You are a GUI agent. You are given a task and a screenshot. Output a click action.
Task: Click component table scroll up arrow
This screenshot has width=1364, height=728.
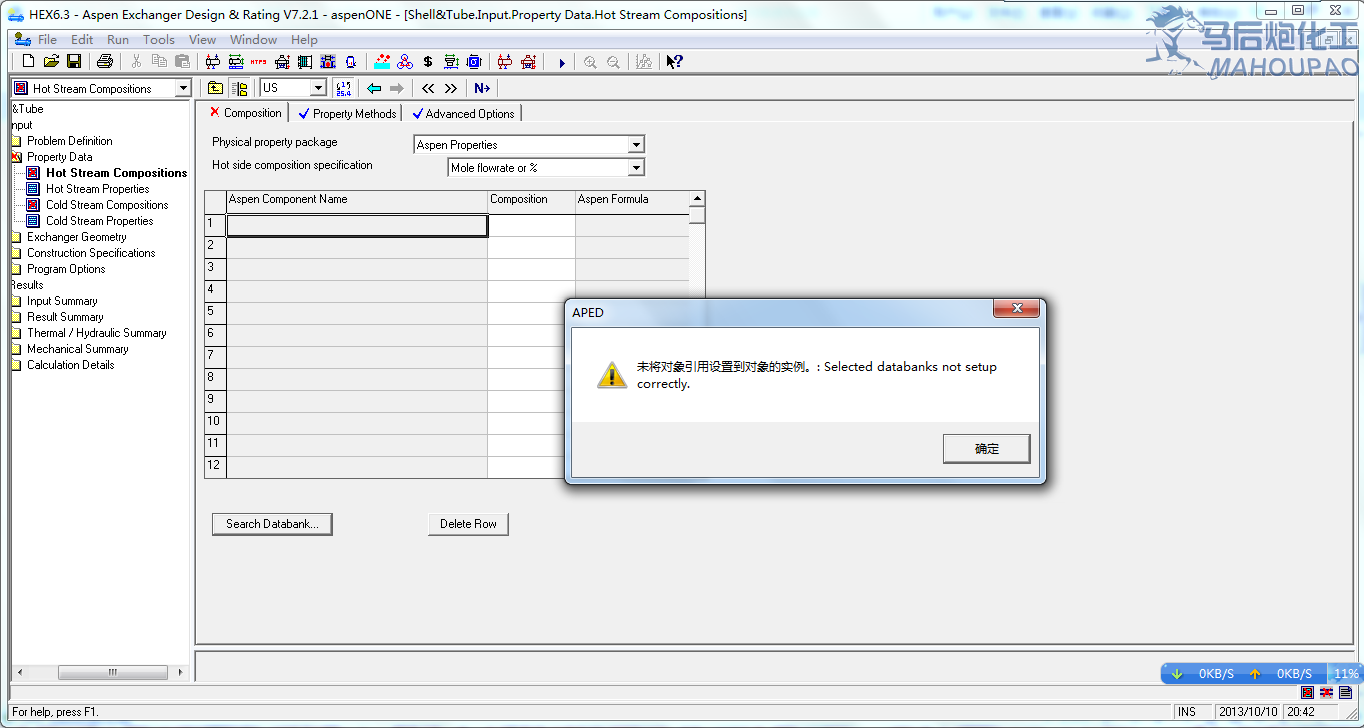697,198
